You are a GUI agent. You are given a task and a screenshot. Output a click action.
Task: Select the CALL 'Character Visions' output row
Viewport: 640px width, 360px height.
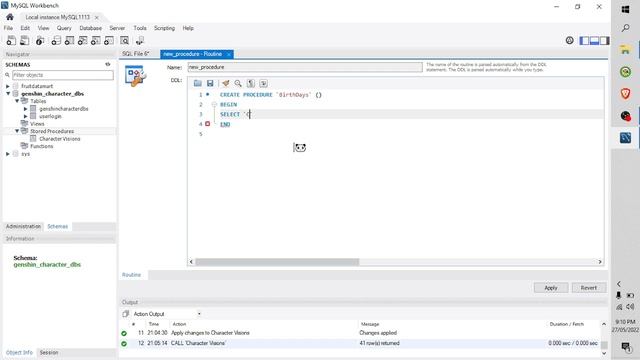pyautogui.click(x=360, y=343)
